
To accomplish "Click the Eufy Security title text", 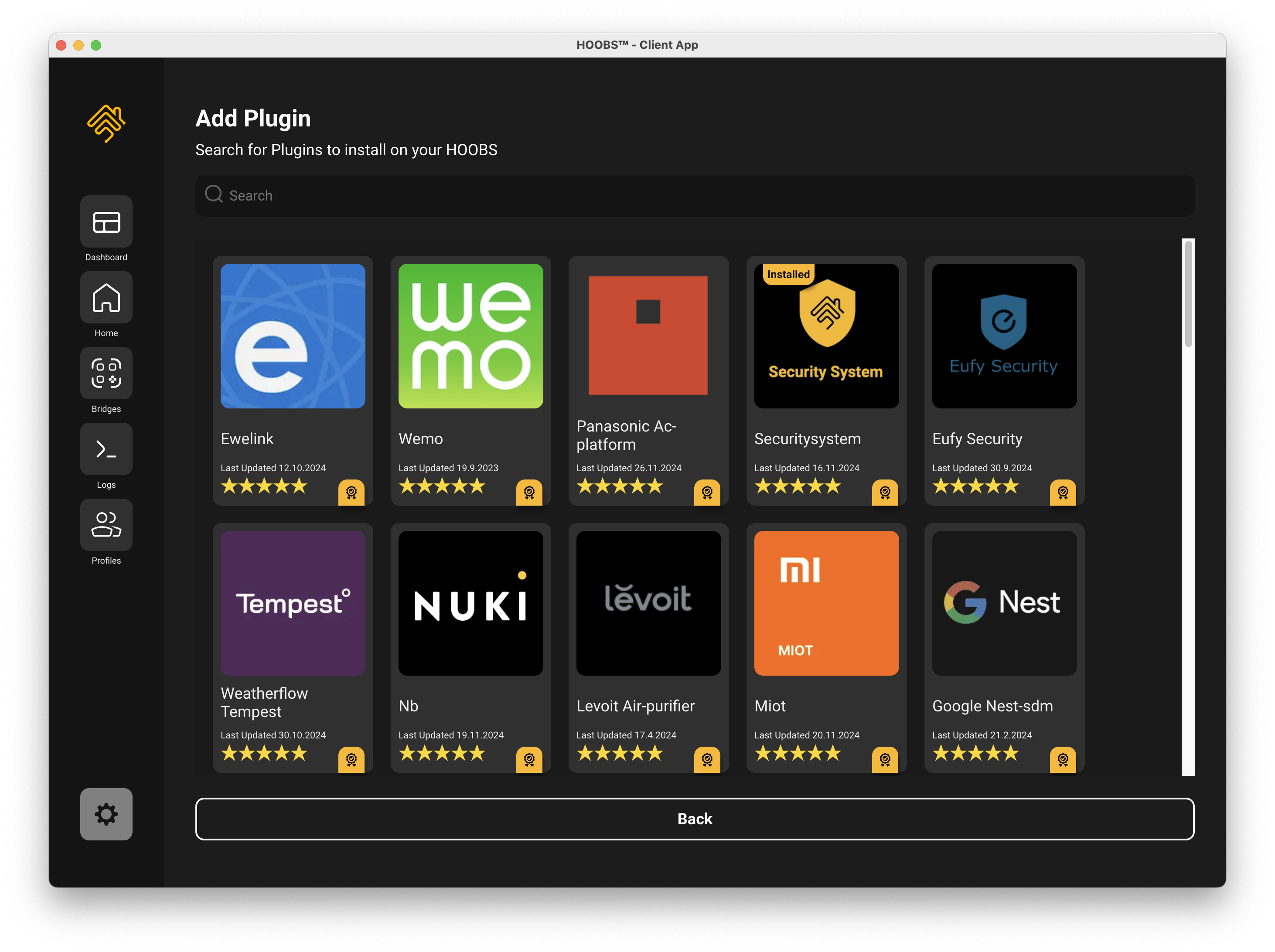I will pyautogui.click(x=978, y=439).
